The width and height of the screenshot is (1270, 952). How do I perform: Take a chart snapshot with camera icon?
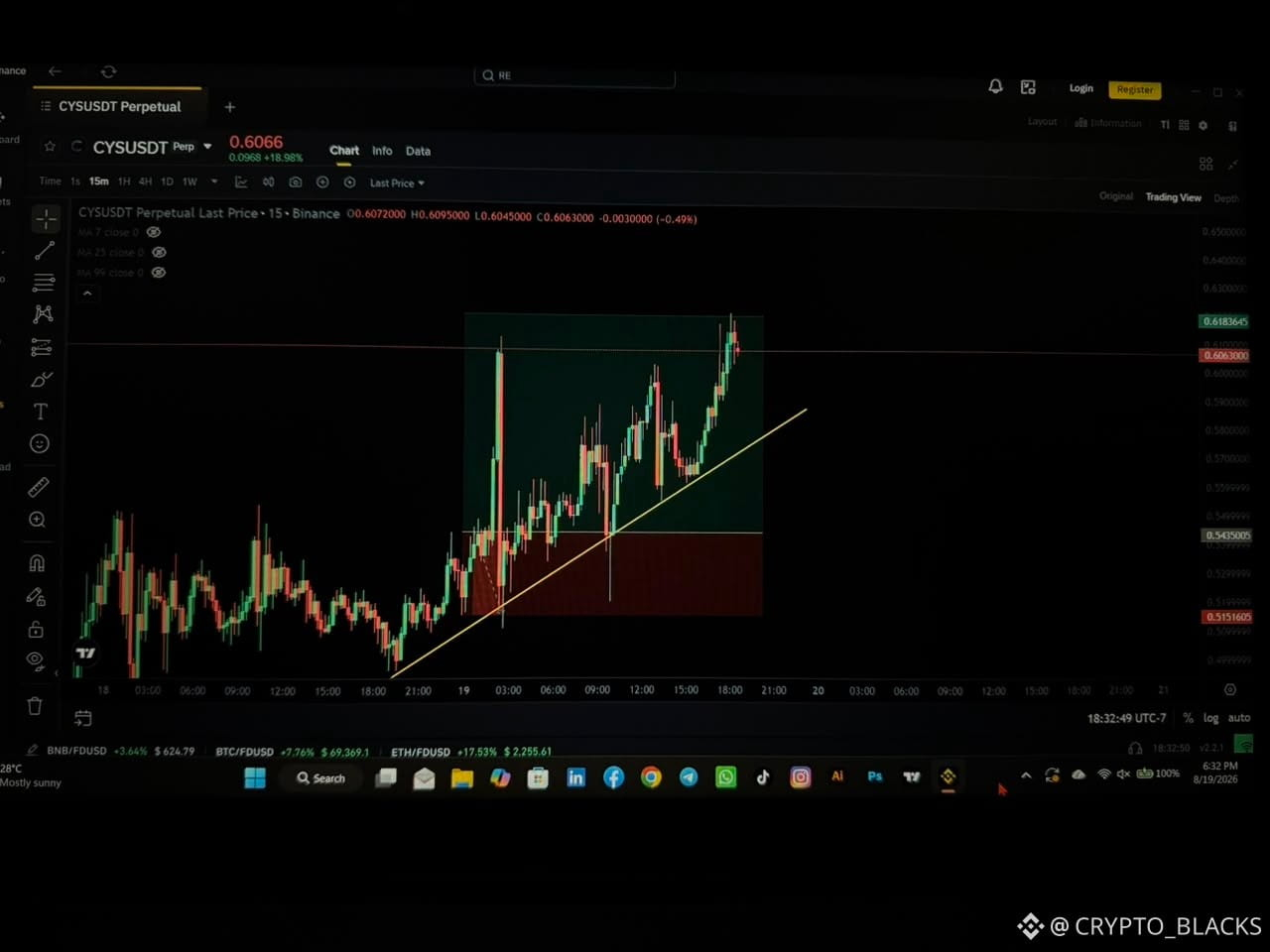coord(295,182)
